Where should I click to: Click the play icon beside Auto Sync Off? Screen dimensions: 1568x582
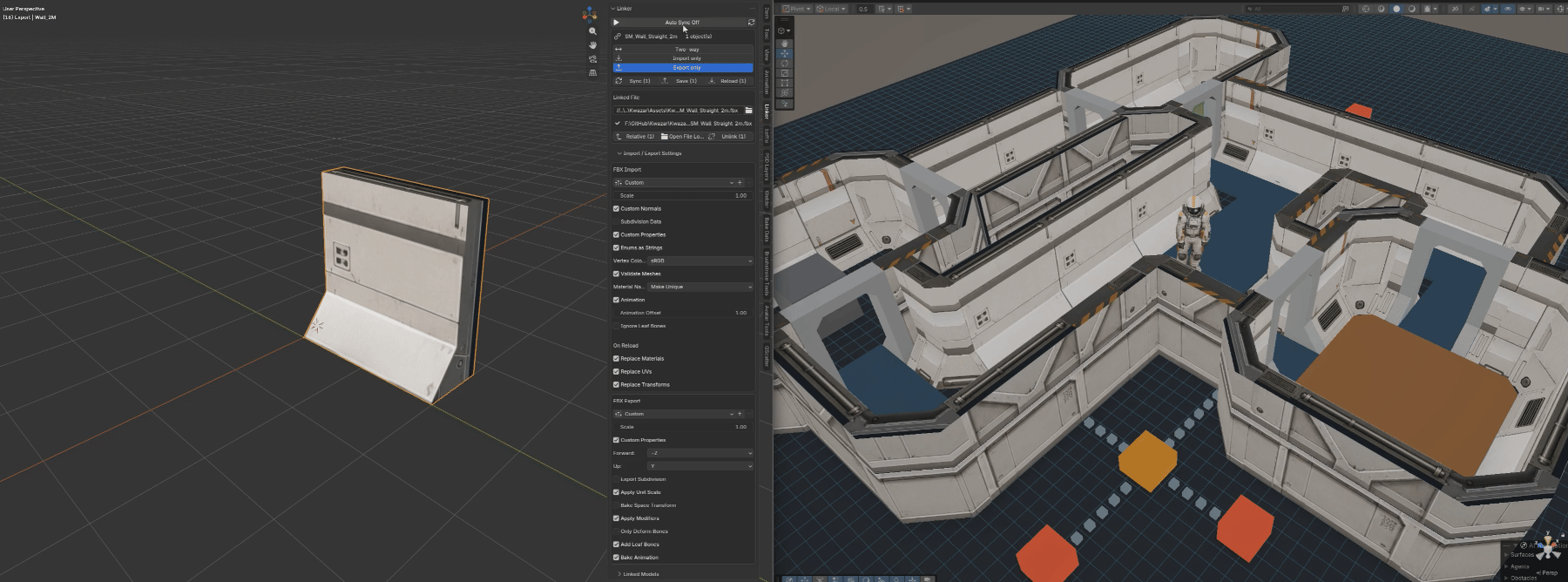616,23
